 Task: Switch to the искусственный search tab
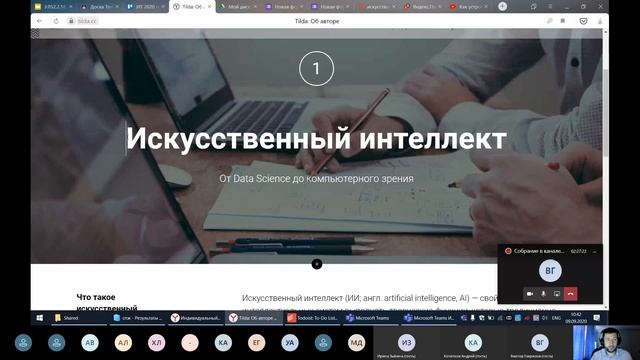[376, 7]
